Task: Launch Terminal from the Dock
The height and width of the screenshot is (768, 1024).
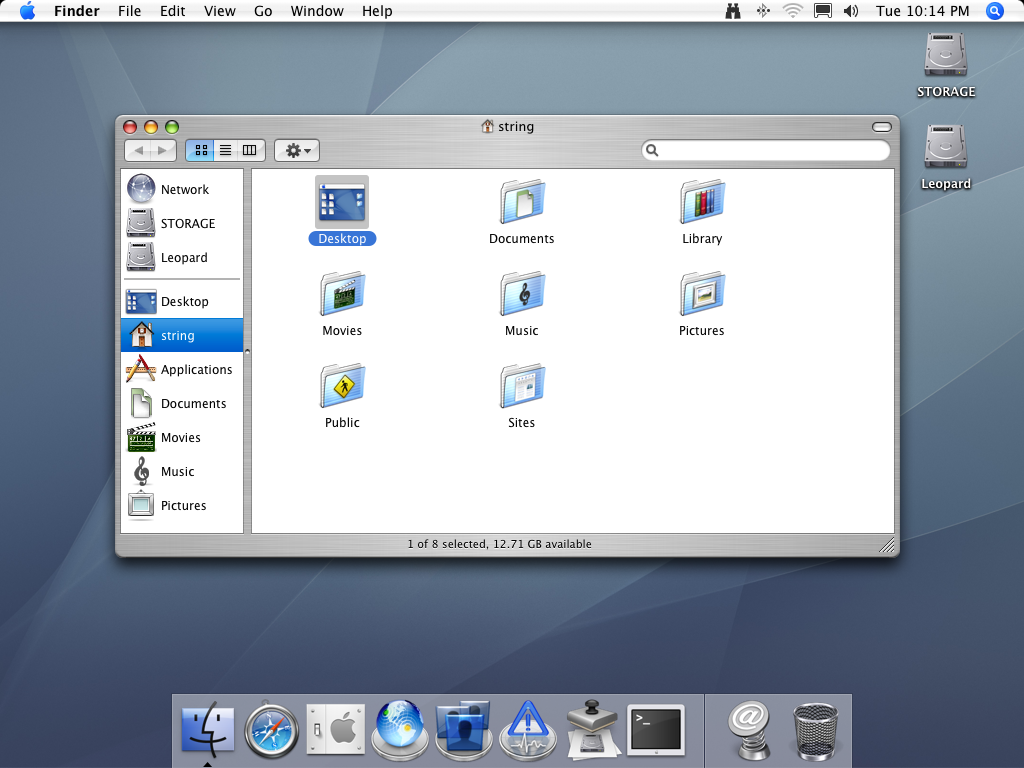Action: 656,729
